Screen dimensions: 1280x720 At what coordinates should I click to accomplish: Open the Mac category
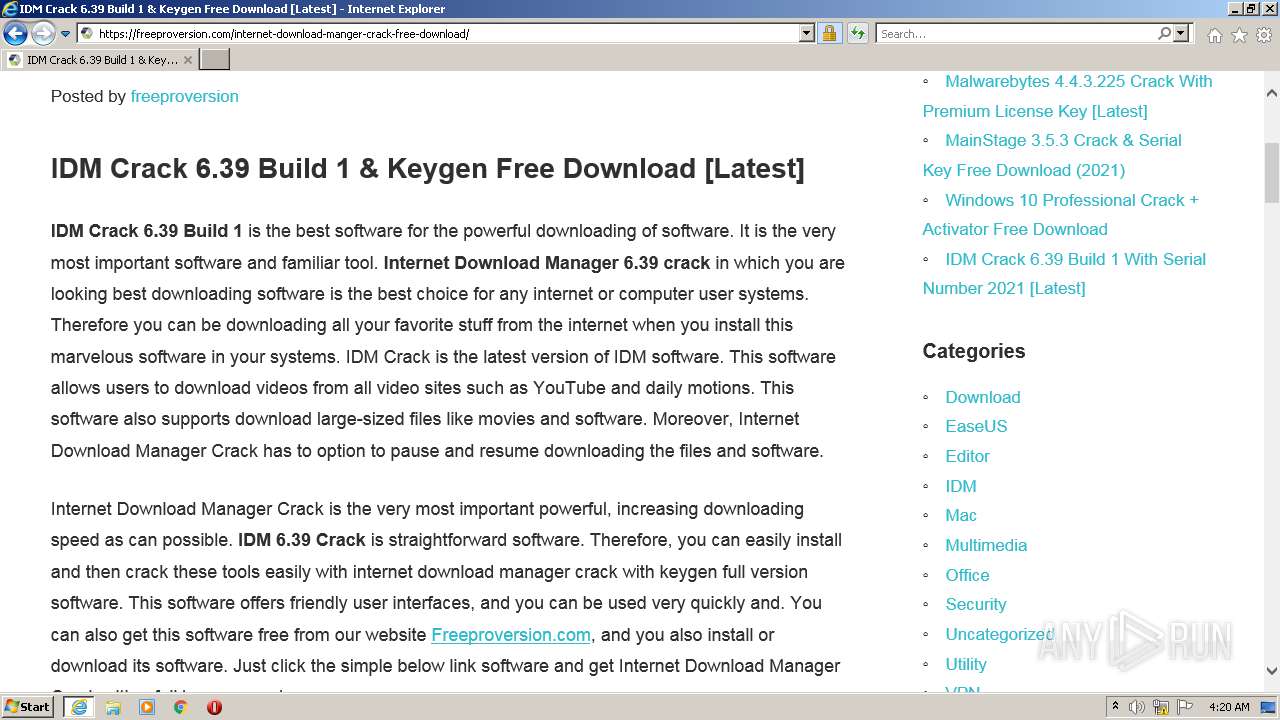[x=961, y=515]
